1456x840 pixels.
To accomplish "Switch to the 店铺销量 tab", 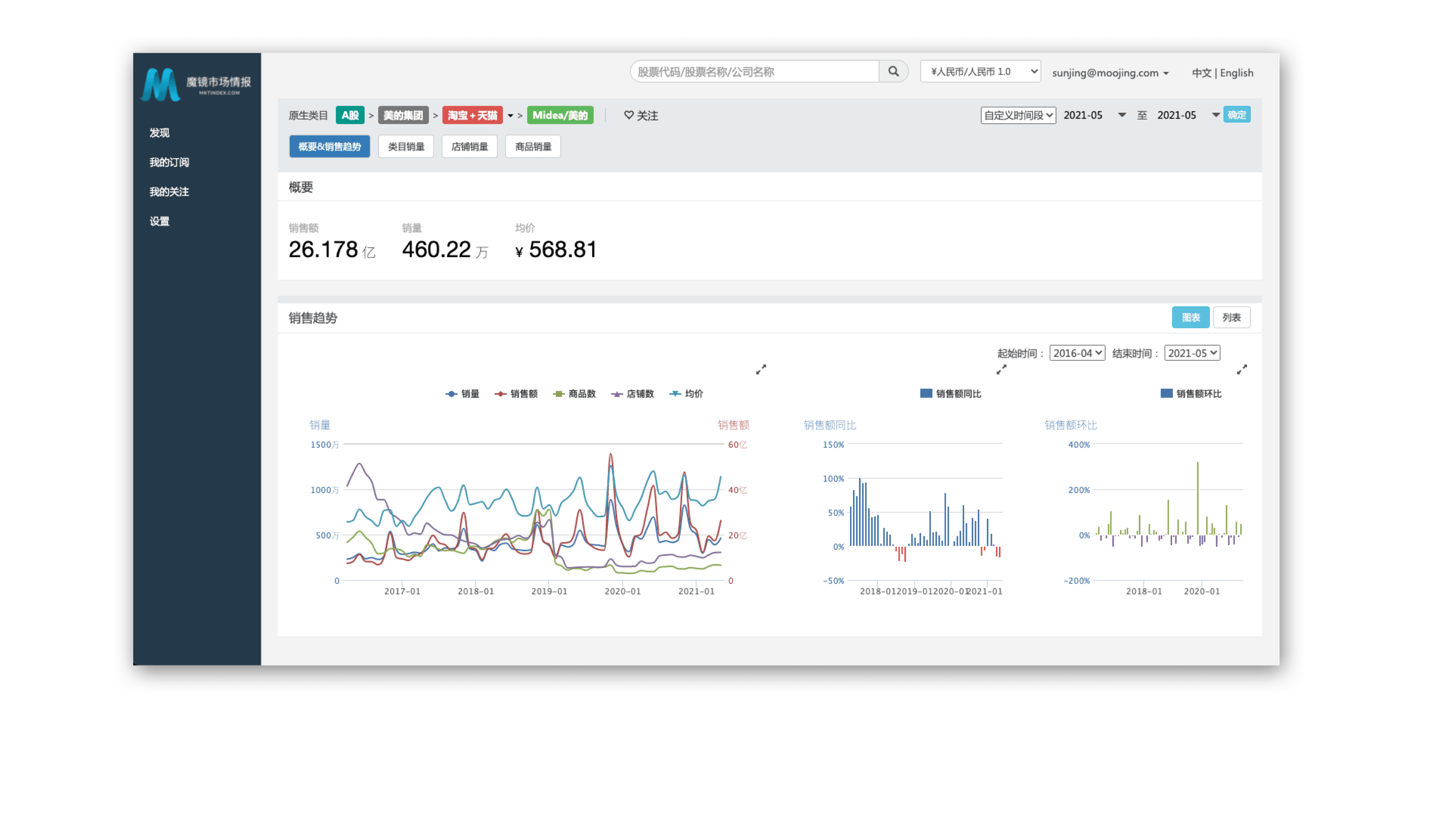I will 469,146.
